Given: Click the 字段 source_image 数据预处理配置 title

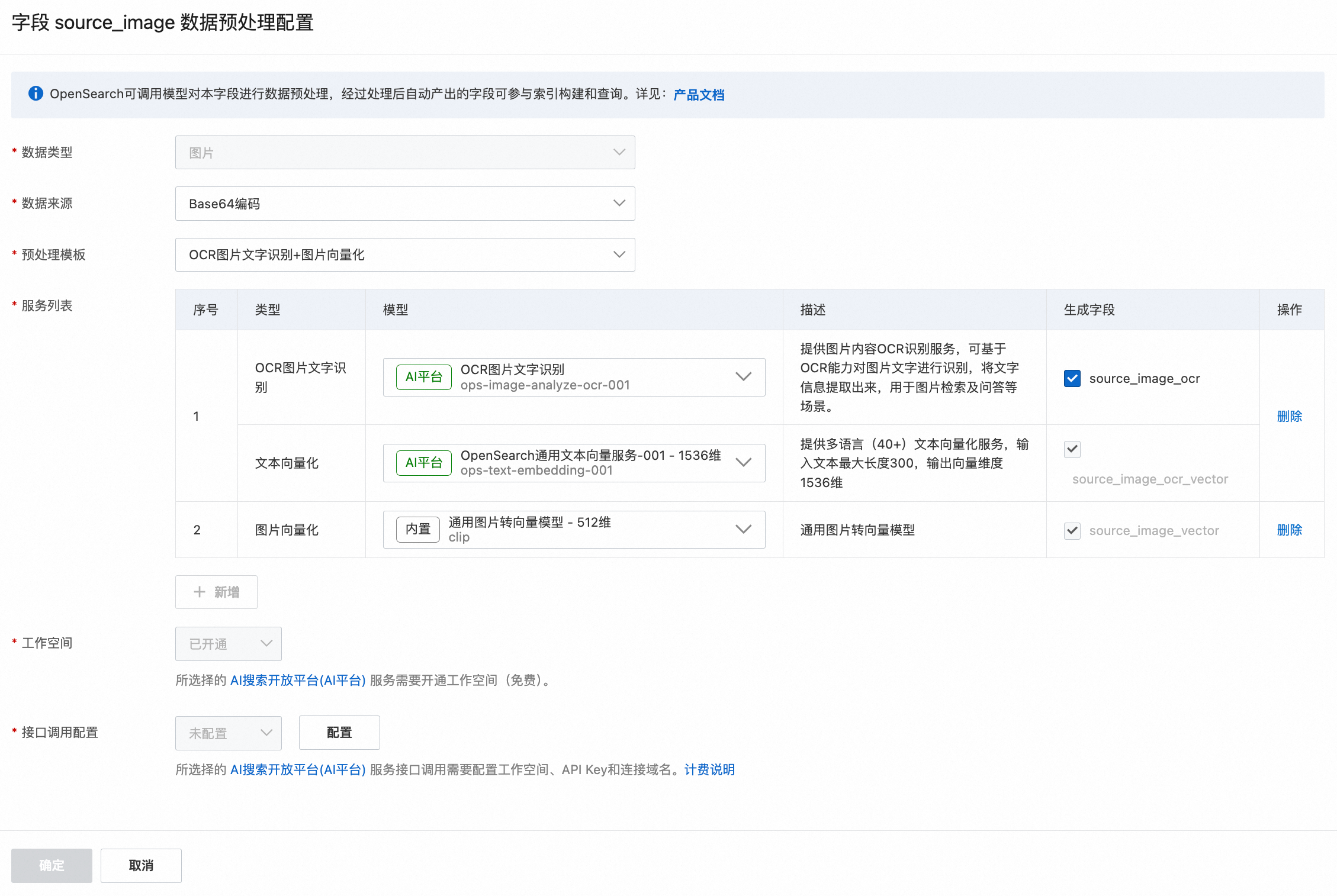Looking at the screenshot, I should [163, 22].
